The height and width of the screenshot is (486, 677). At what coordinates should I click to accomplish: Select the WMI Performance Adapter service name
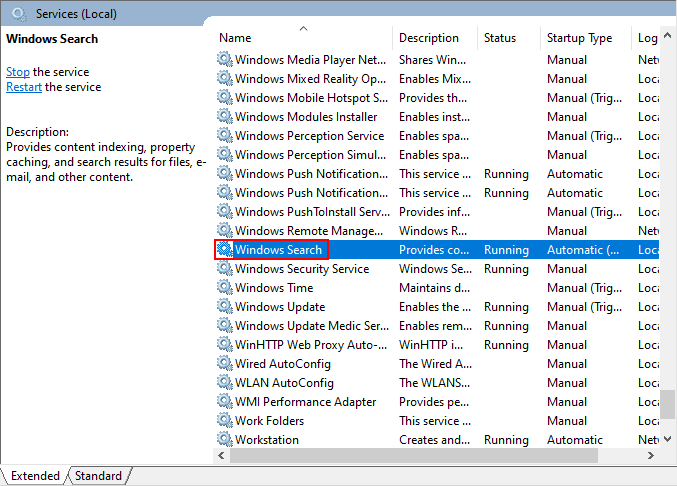306,401
